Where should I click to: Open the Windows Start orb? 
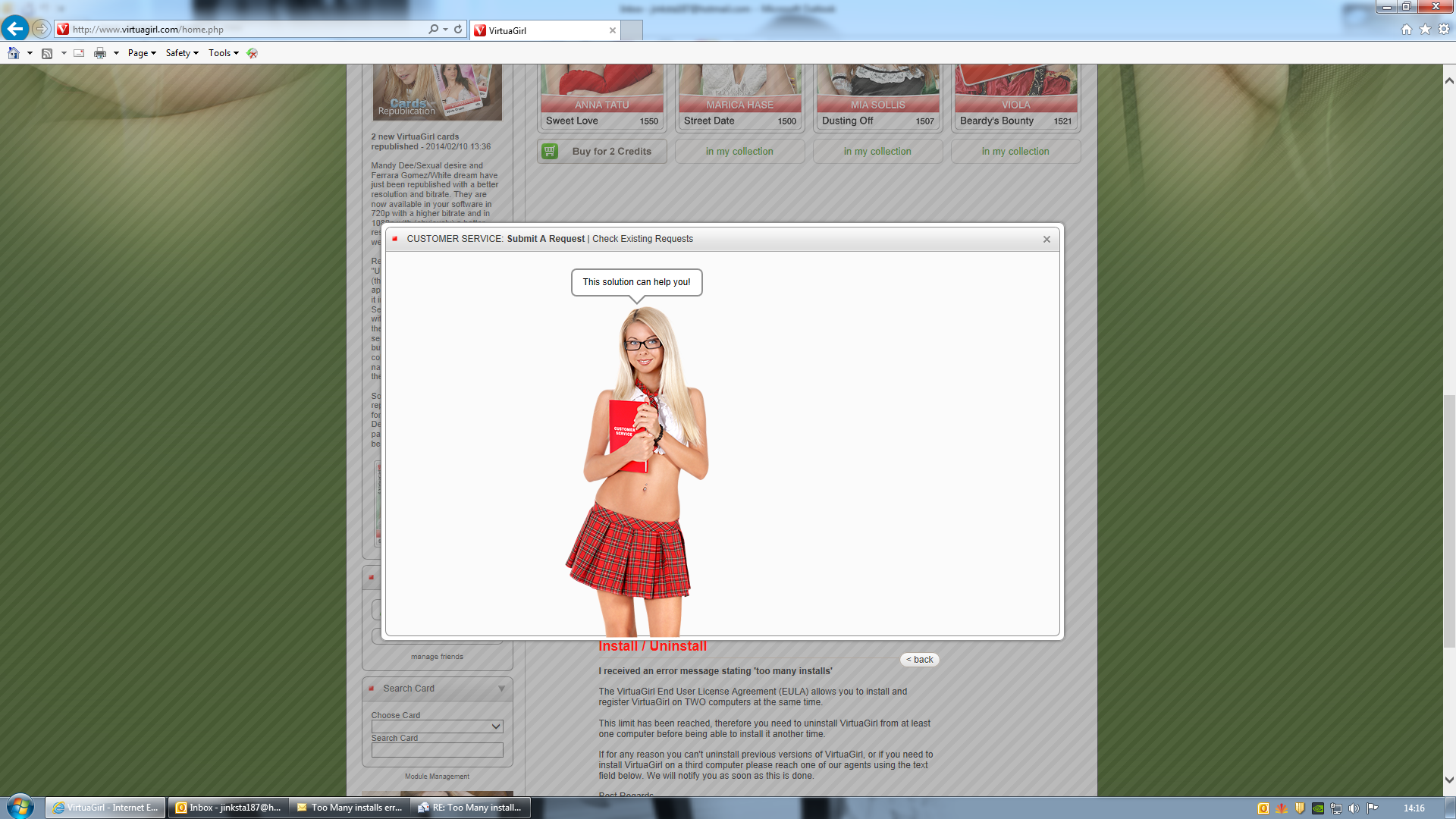(x=20, y=807)
